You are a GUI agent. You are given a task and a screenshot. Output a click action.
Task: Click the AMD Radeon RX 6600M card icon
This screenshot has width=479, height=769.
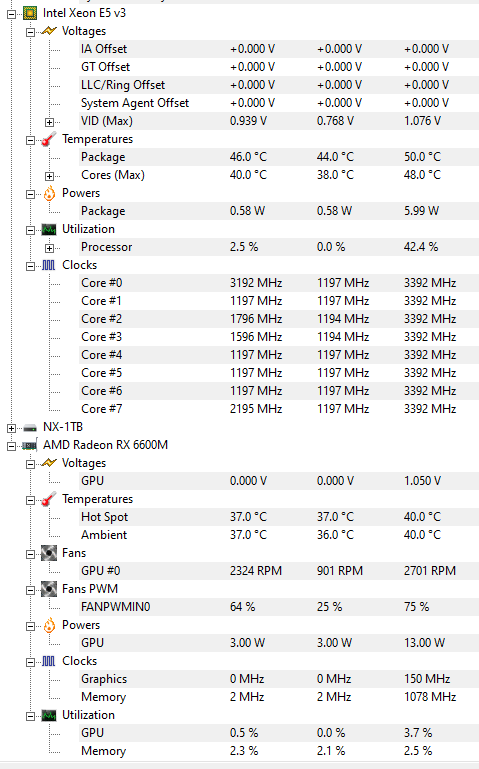click(x=30, y=445)
